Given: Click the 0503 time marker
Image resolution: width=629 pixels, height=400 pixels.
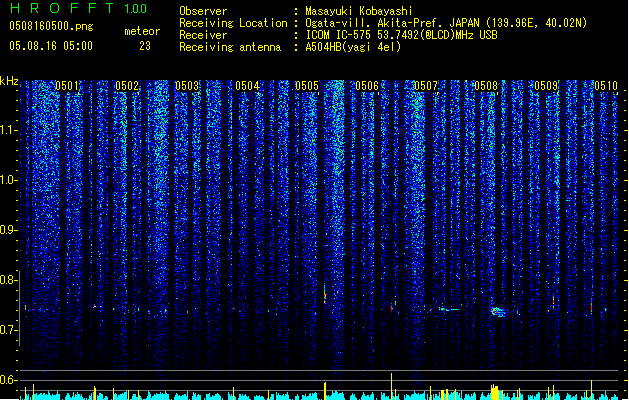Looking at the screenshot, I should [187, 86].
